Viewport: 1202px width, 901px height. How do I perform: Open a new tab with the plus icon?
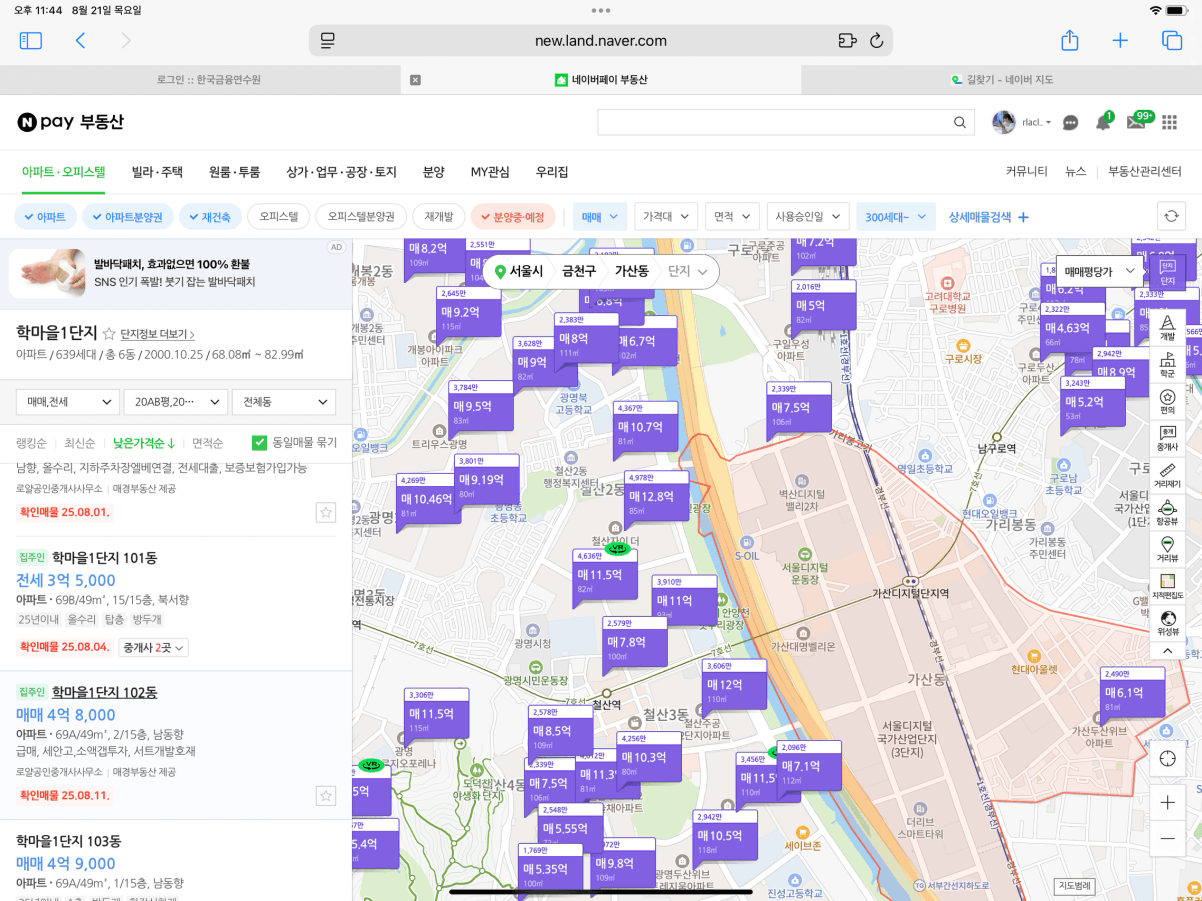click(1120, 40)
